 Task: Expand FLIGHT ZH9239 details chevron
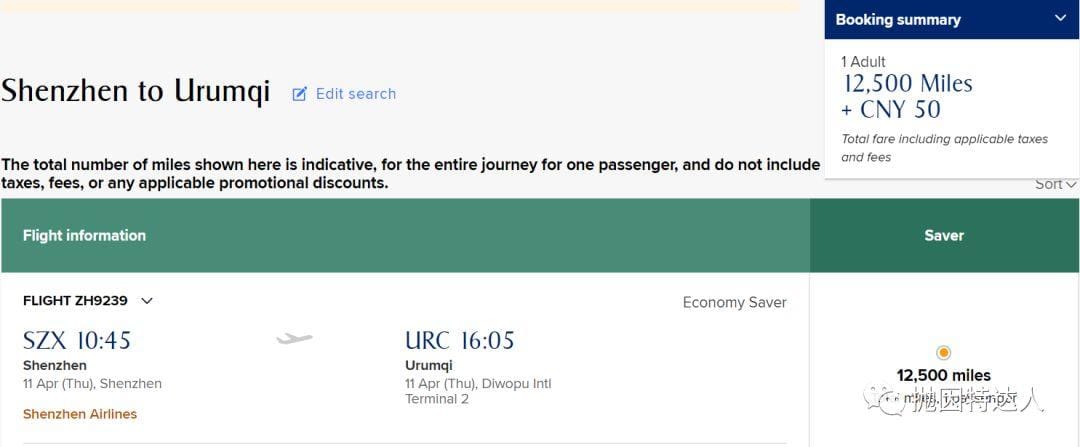pos(147,301)
